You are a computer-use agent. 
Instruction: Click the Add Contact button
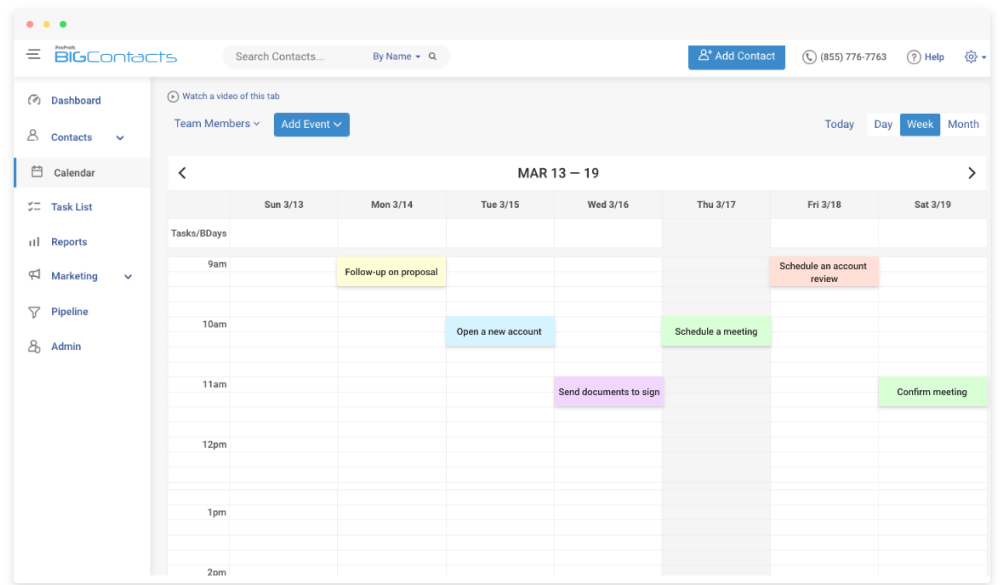pos(736,57)
